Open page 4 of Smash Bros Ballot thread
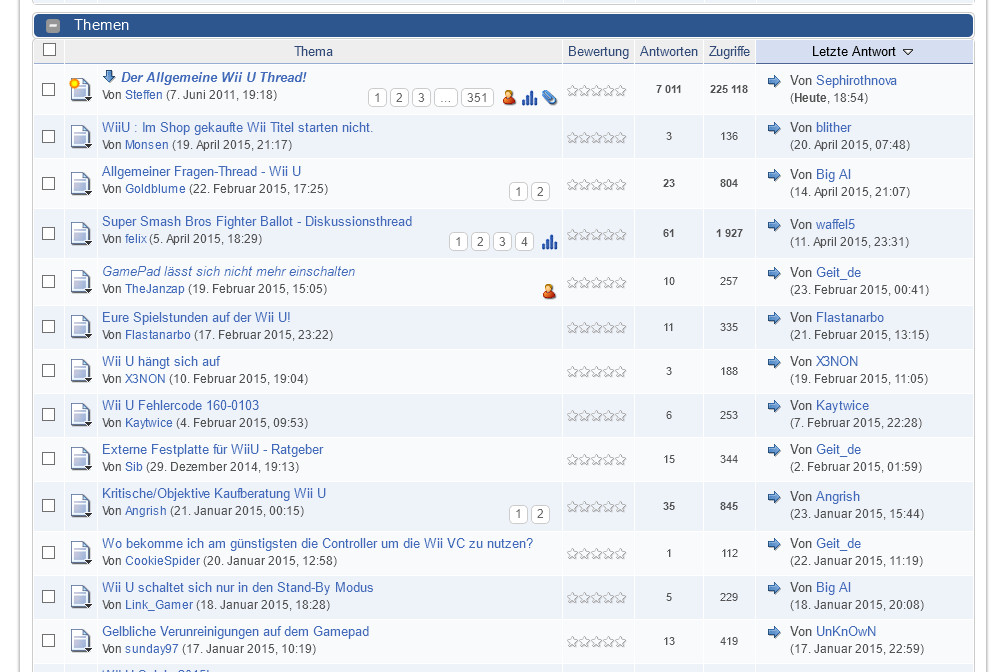996x672 pixels. (524, 242)
